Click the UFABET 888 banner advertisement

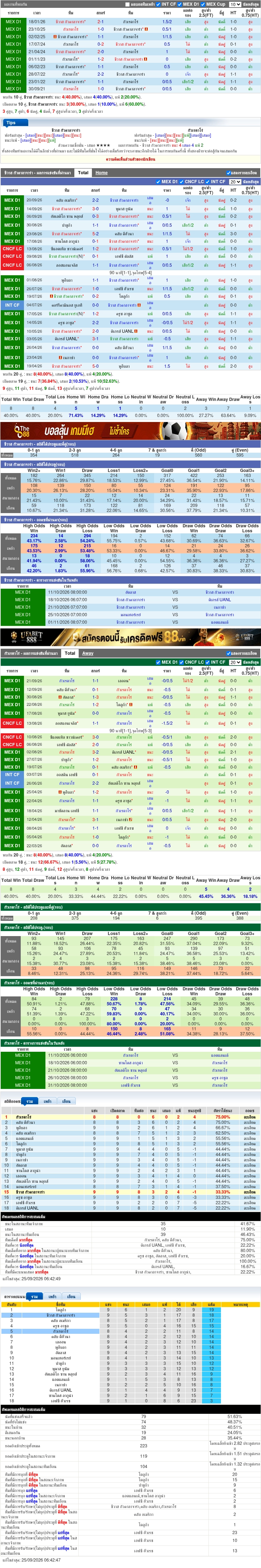[130, 637]
